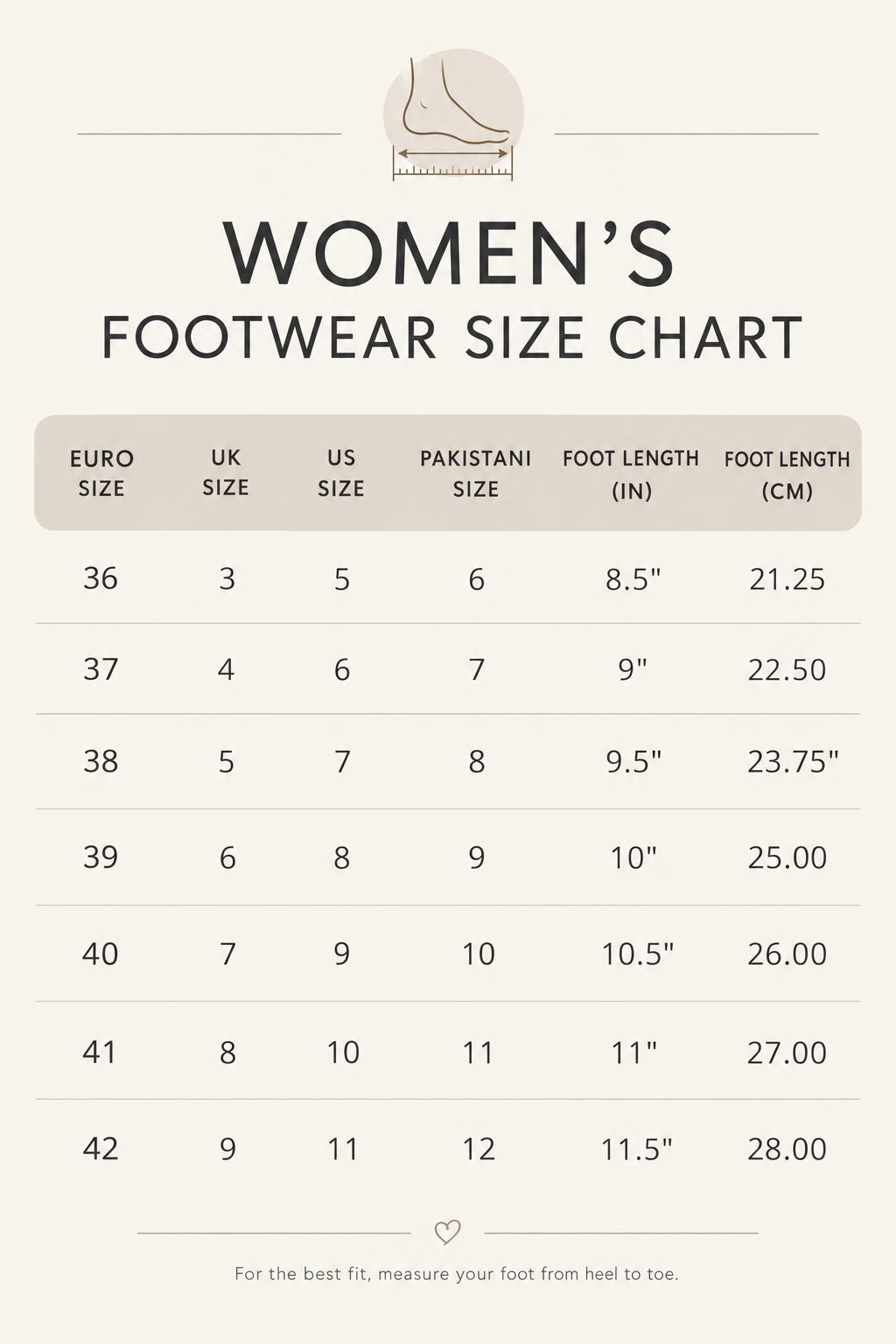896x1344 pixels.
Task: Select Euro size 42 cell
Action: coord(101,1148)
